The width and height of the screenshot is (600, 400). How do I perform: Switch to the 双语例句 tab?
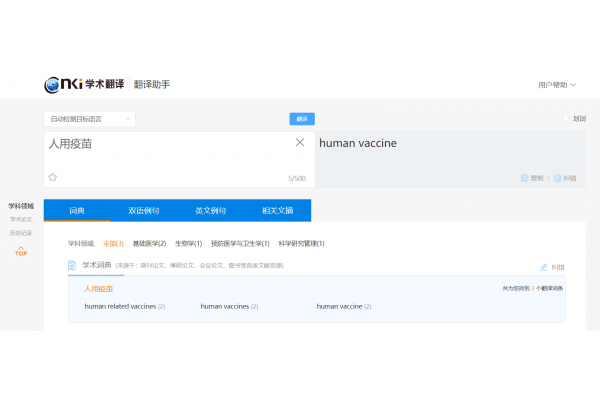click(143, 211)
